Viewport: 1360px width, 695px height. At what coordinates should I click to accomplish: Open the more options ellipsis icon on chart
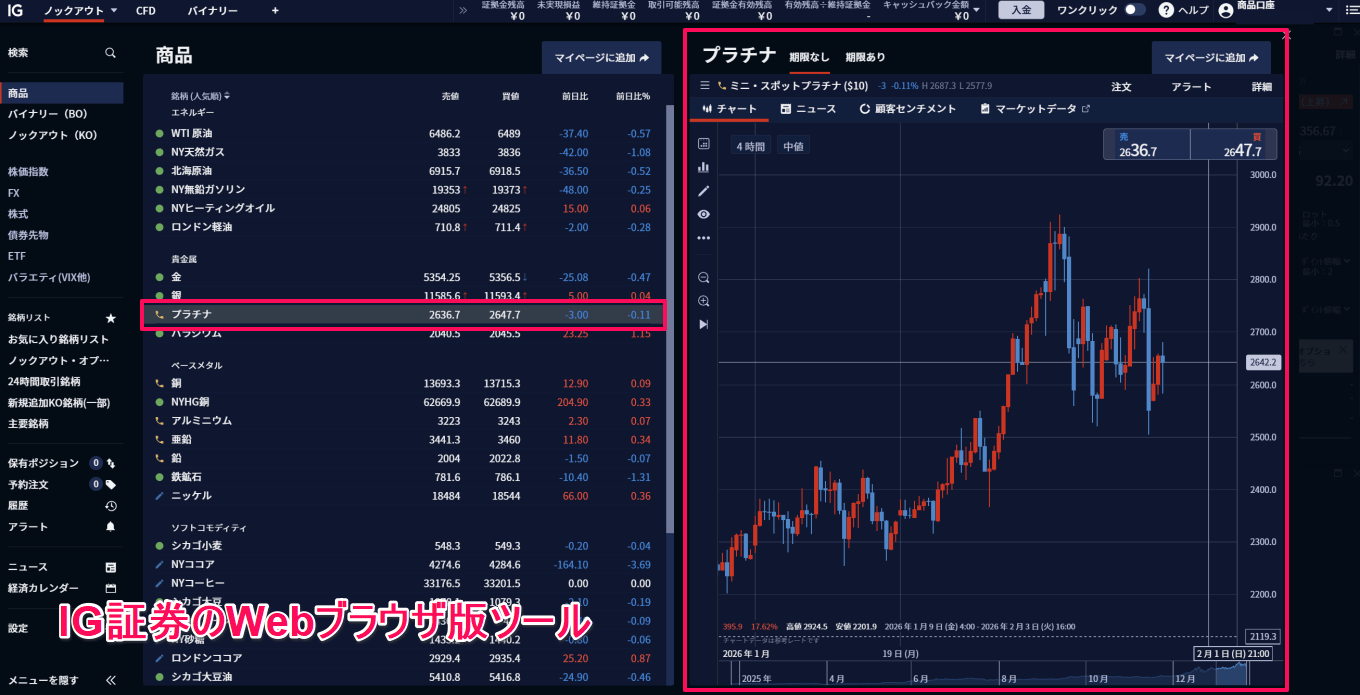[703, 238]
